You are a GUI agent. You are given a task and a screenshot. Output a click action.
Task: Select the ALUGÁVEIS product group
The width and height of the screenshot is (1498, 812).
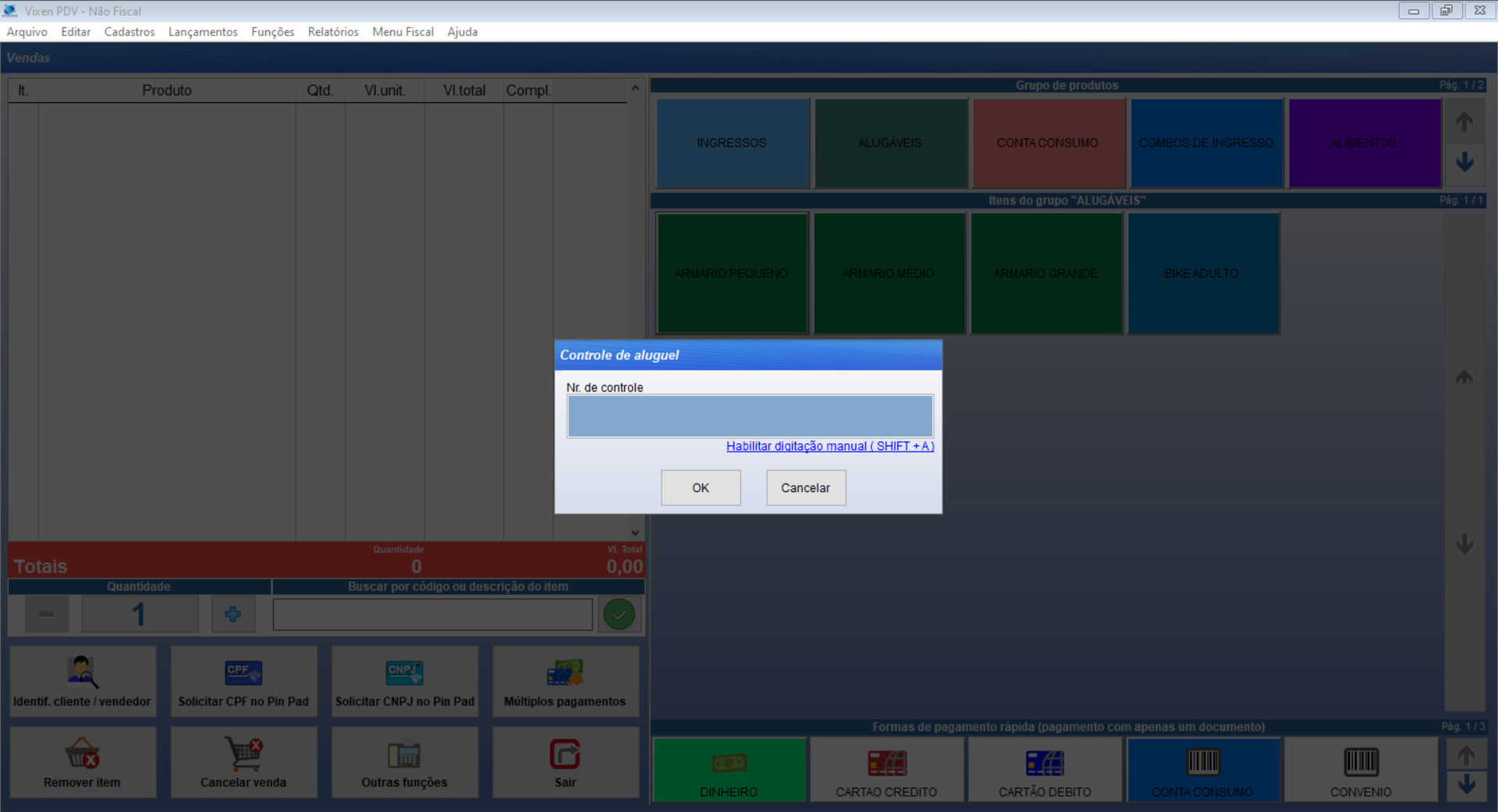(x=890, y=143)
